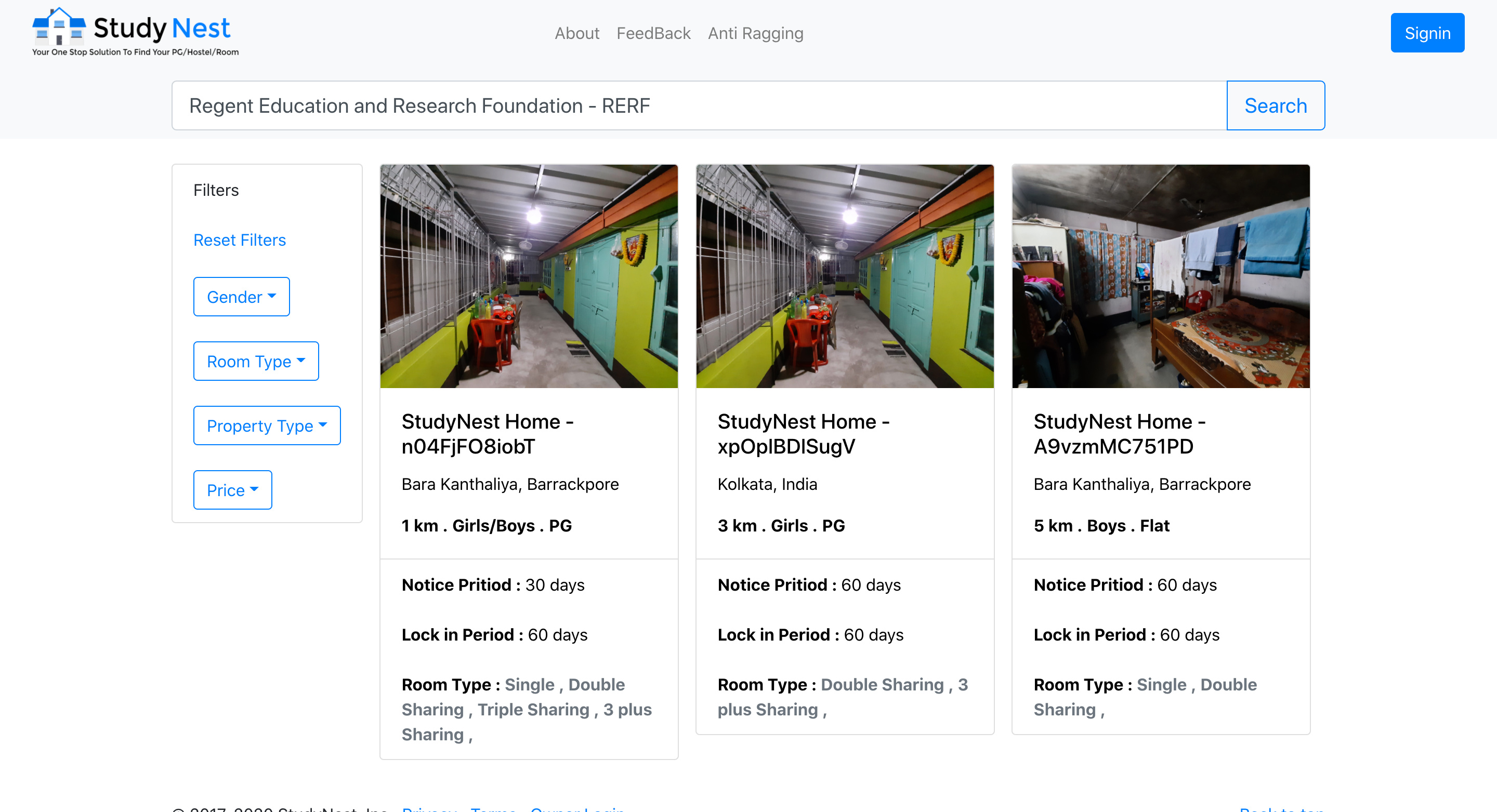The image size is (1497, 812).
Task: Open photo of StudyNest Home xpOpIBDISugV
Action: (x=844, y=276)
